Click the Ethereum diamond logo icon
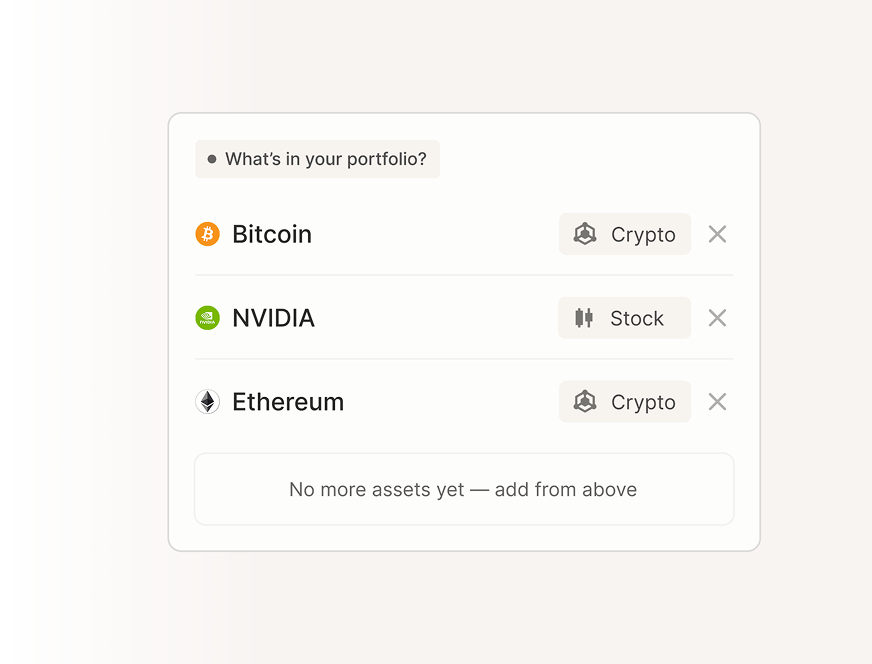Screen dimensions: 872x664 [x=207, y=402]
